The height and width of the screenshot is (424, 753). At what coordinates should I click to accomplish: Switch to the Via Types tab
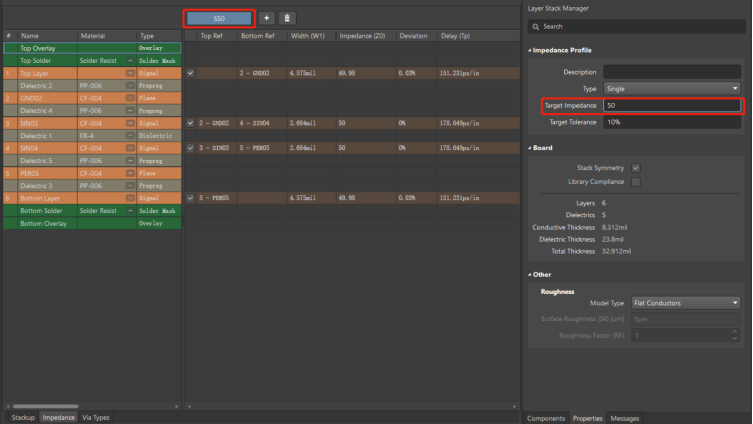click(x=96, y=417)
